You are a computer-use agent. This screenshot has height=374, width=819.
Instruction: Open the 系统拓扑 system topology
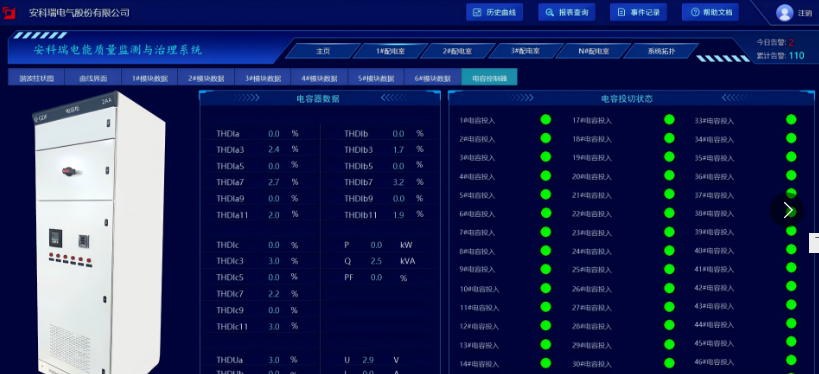click(x=661, y=51)
